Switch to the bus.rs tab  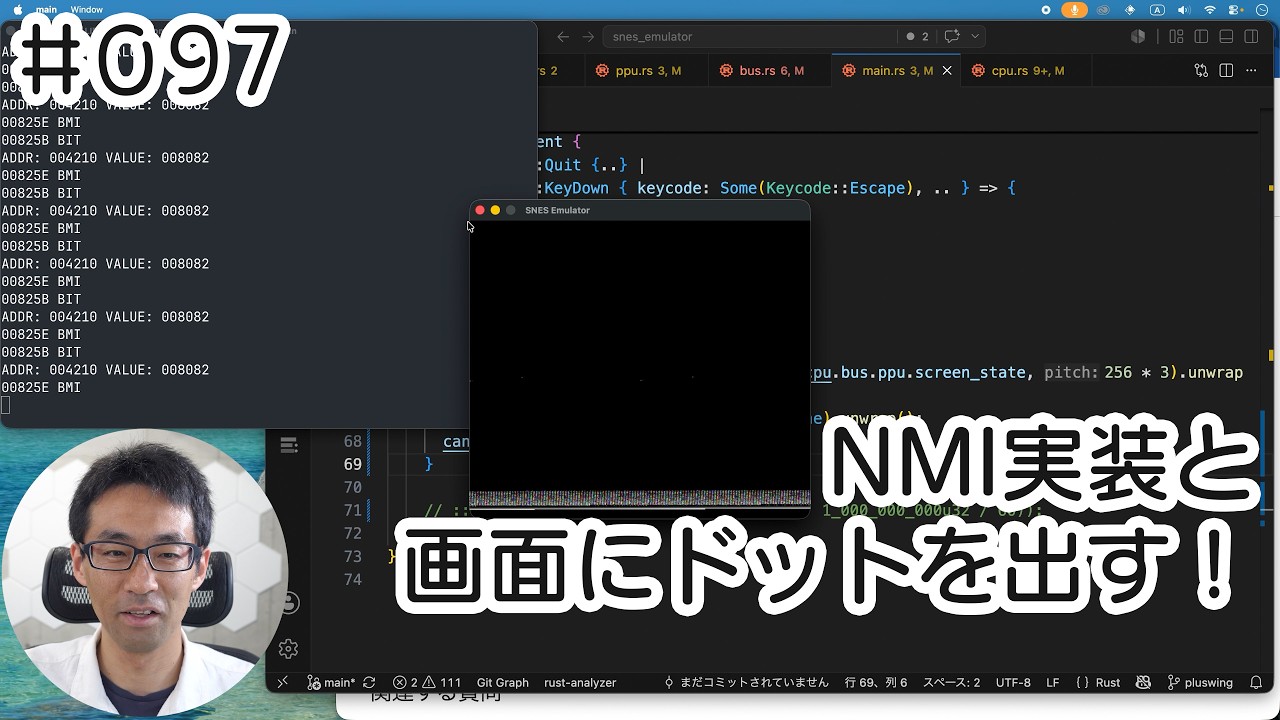(770, 71)
